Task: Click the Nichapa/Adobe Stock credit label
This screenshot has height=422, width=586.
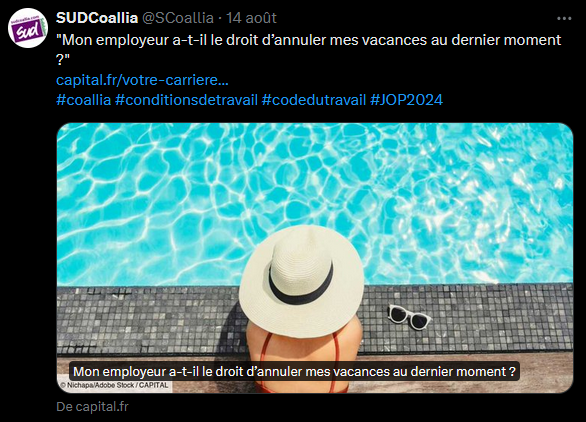Action: 114,385
